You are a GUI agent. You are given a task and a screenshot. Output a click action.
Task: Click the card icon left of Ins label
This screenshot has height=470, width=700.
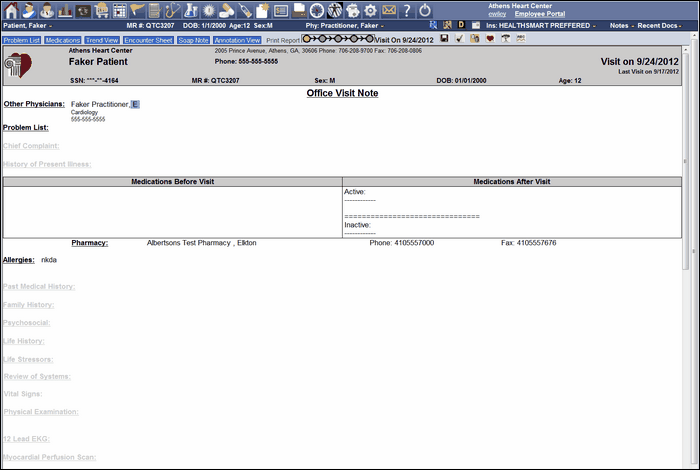point(476,25)
